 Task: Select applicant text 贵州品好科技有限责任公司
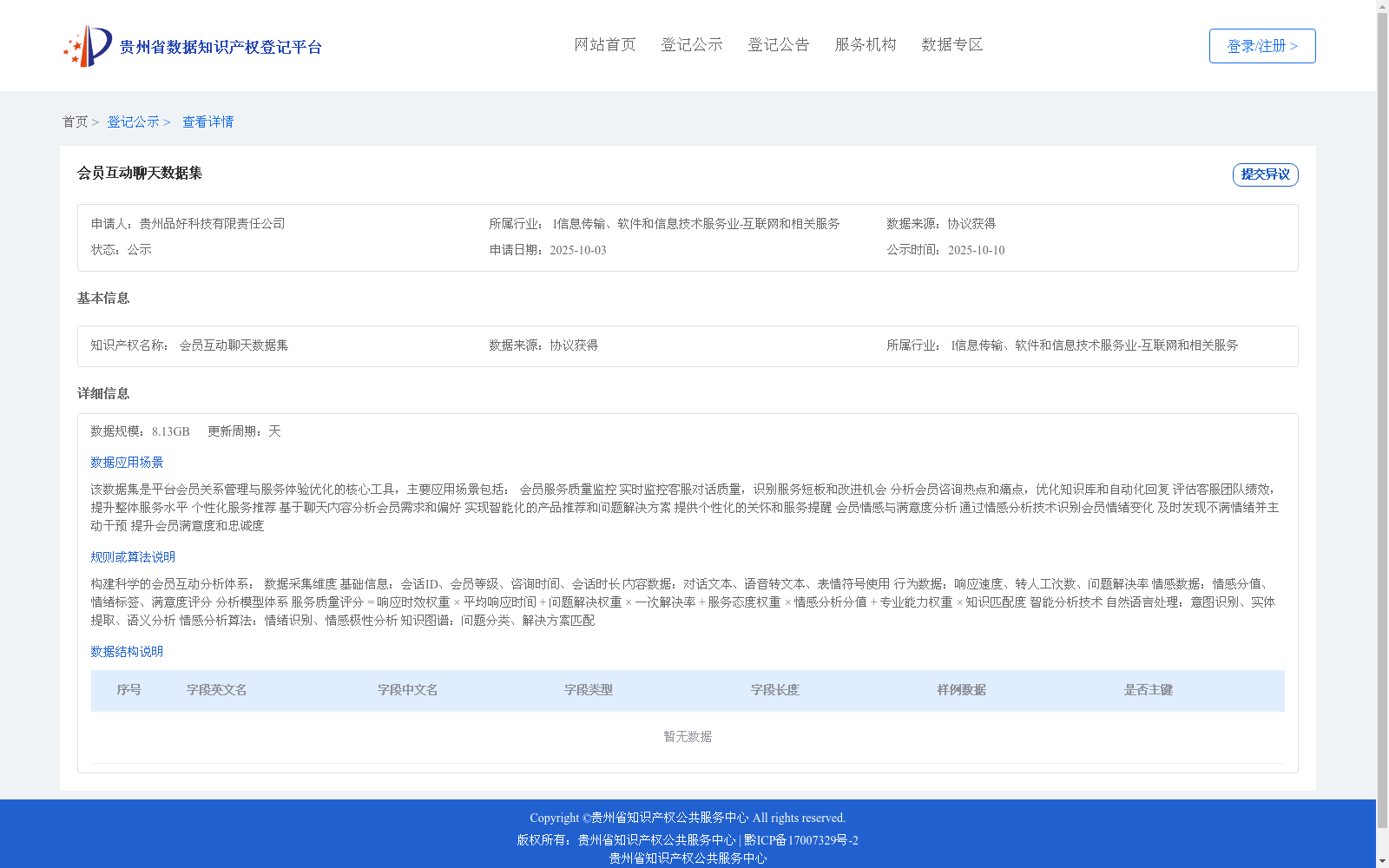[212, 224]
